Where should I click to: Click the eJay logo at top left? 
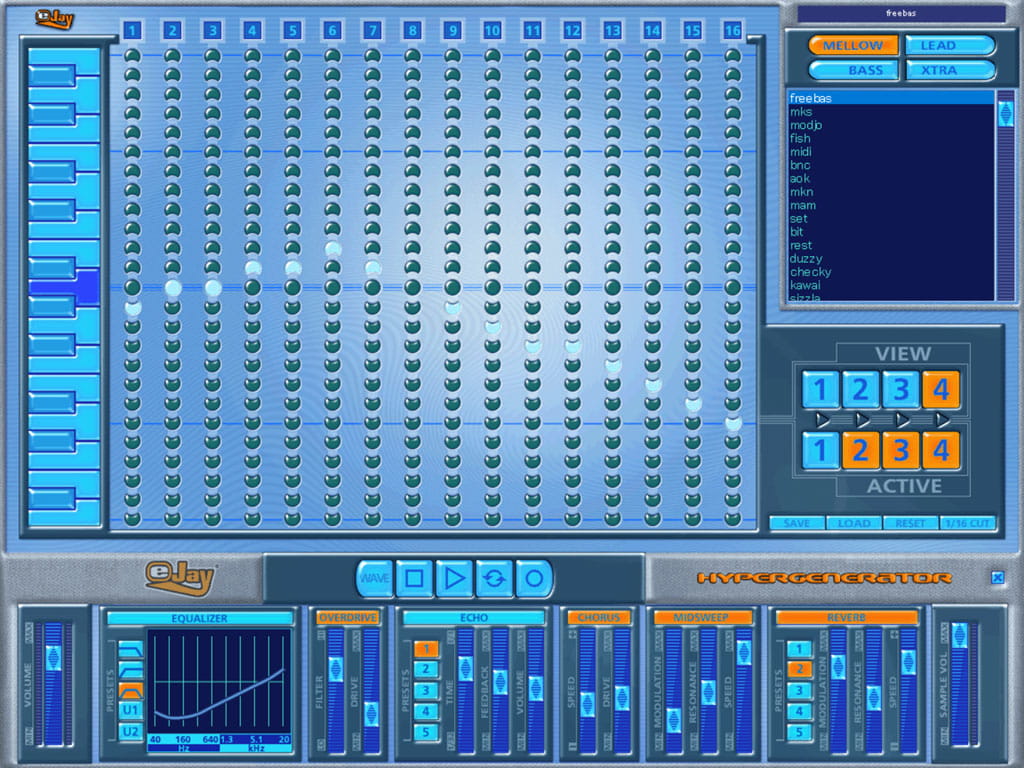click(x=54, y=18)
